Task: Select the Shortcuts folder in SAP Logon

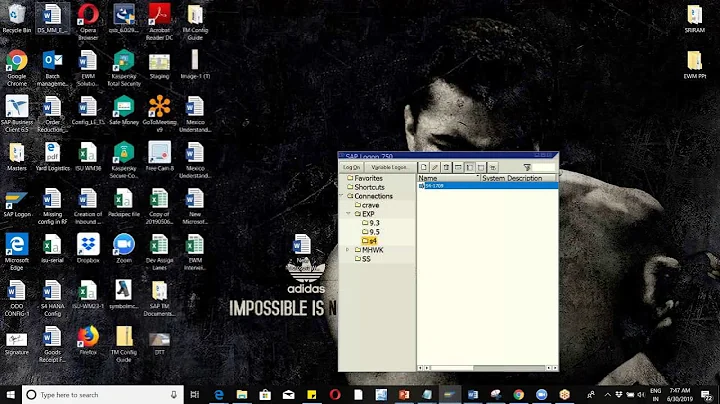Action: [366, 187]
